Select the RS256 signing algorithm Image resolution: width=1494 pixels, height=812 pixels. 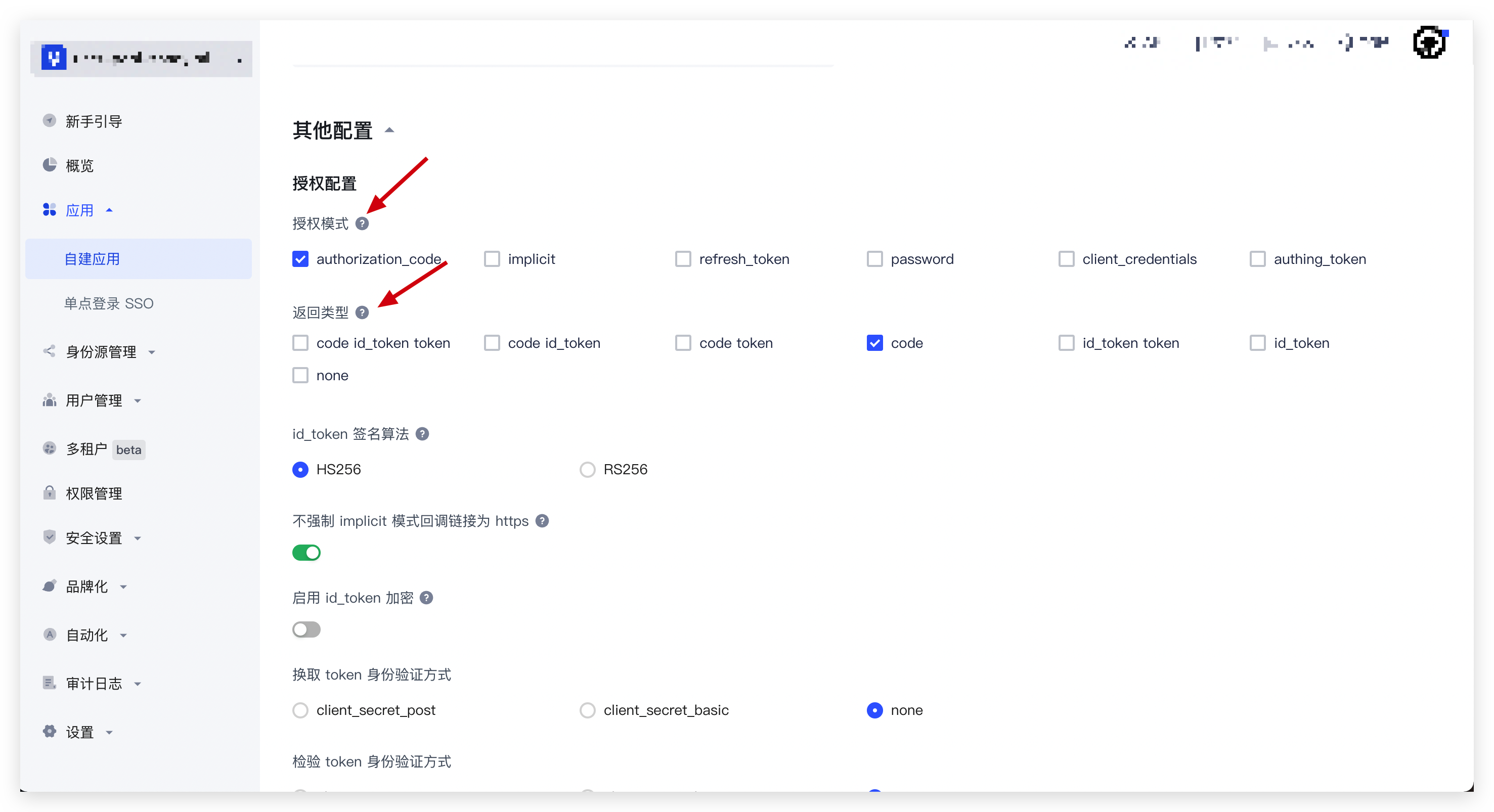[x=588, y=469]
